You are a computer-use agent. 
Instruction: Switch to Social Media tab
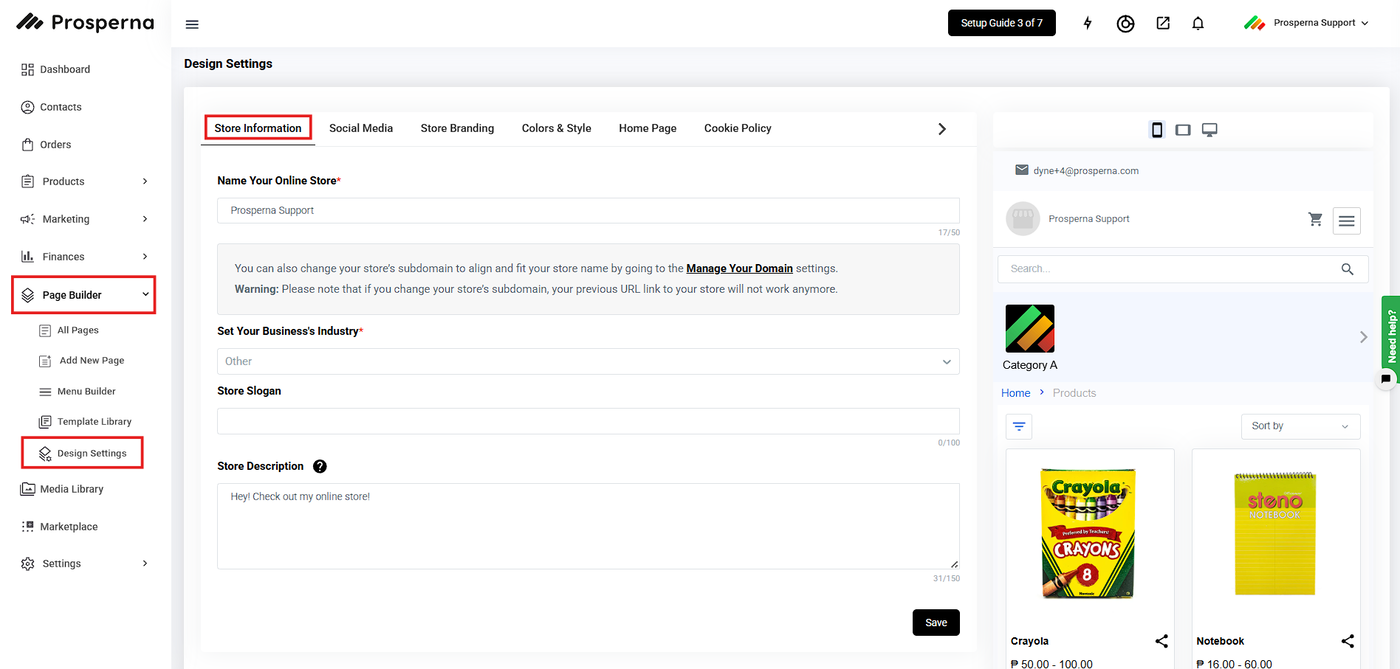pos(361,128)
